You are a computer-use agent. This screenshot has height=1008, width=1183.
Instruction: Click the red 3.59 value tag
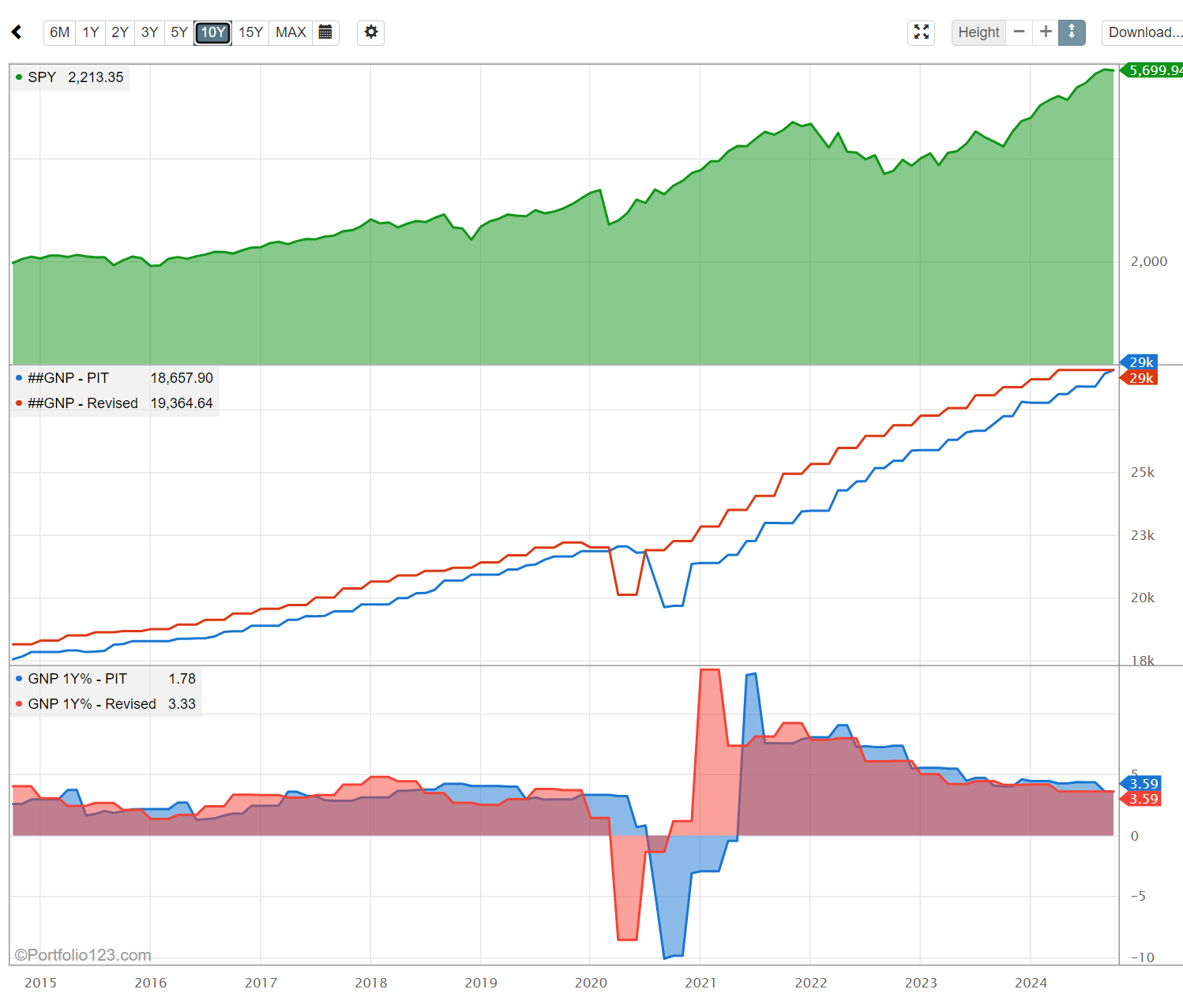(x=1141, y=799)
